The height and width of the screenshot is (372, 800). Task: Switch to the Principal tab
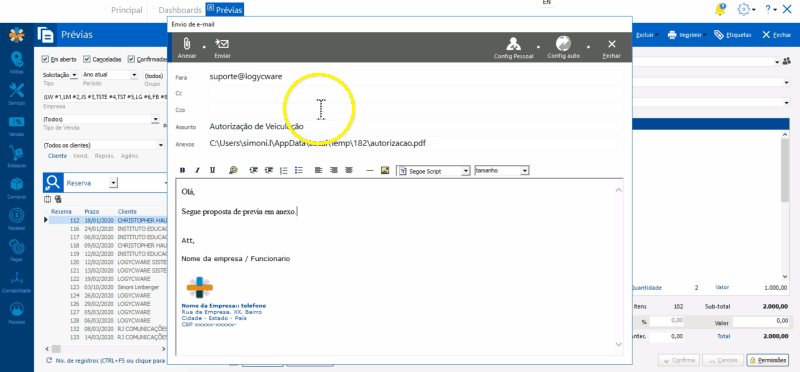click(x=127, y=10)
